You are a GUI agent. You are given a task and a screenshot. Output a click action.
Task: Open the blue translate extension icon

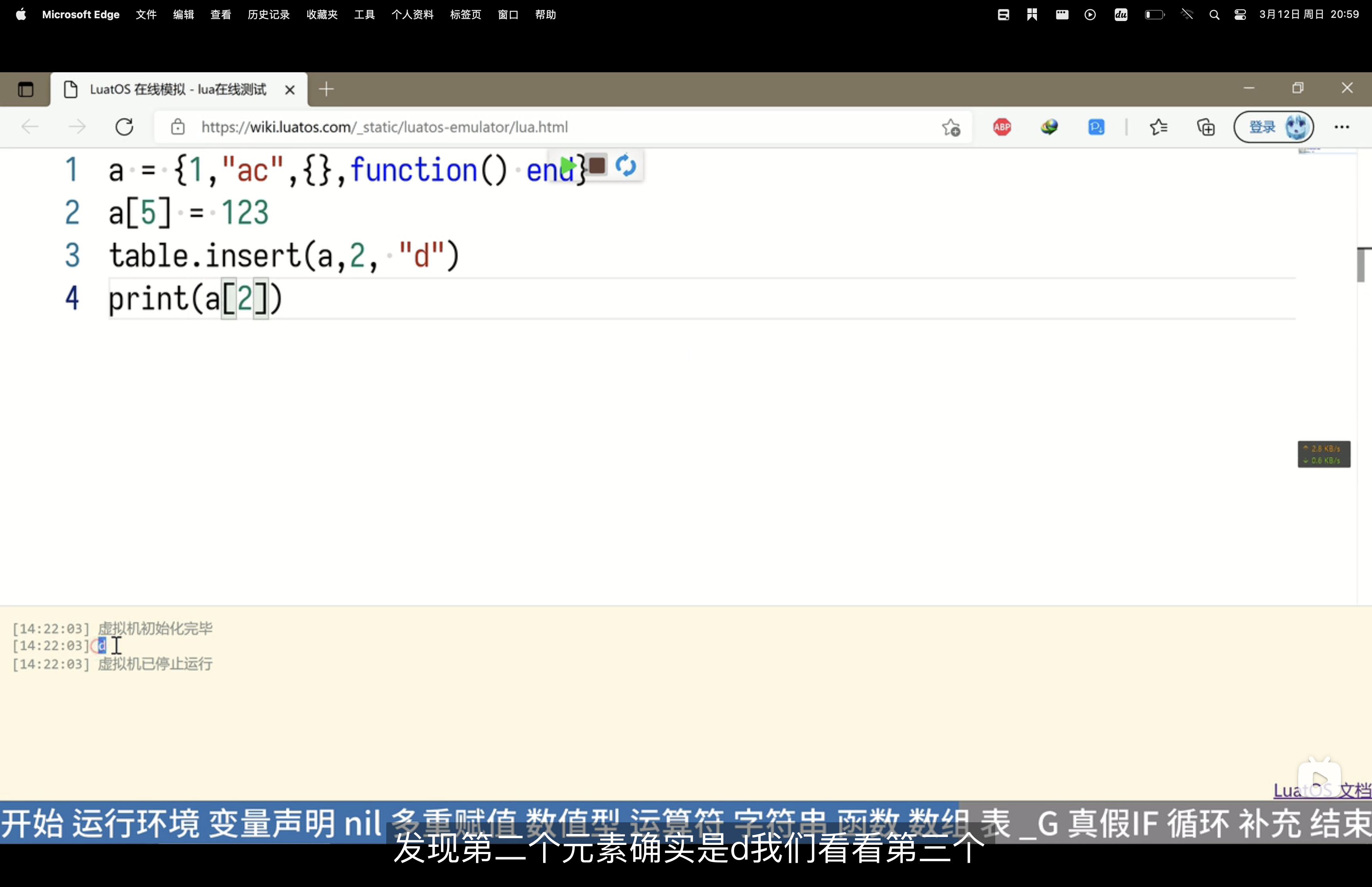(1096, 127)
